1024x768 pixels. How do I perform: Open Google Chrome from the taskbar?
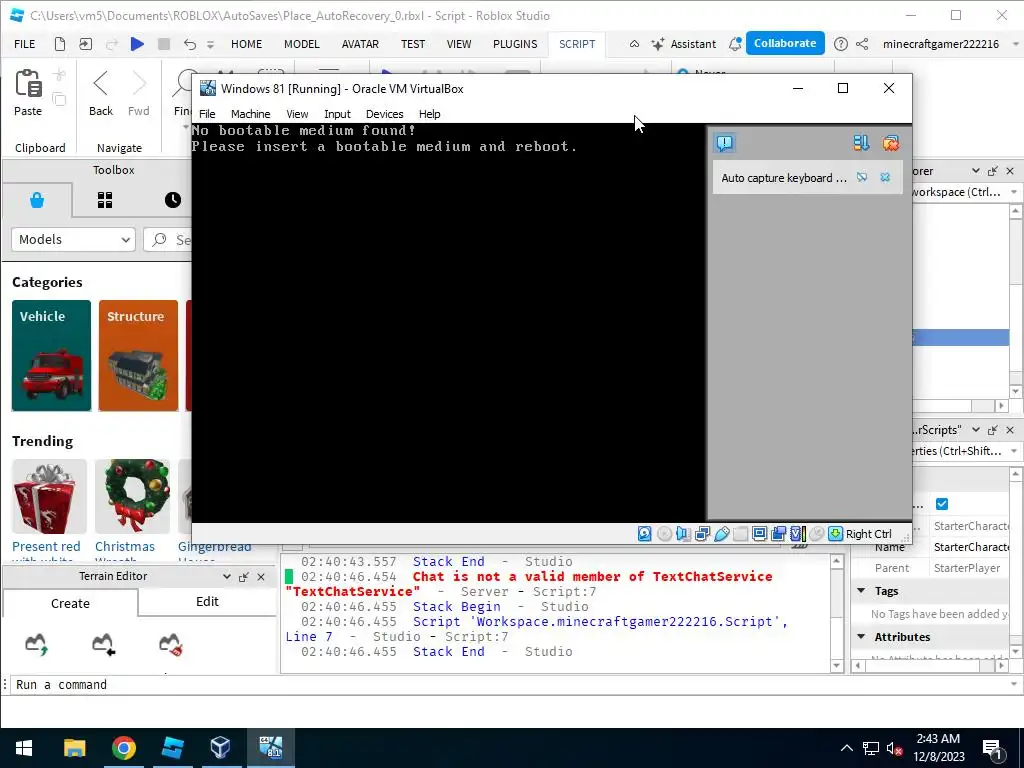coord(123,748)
